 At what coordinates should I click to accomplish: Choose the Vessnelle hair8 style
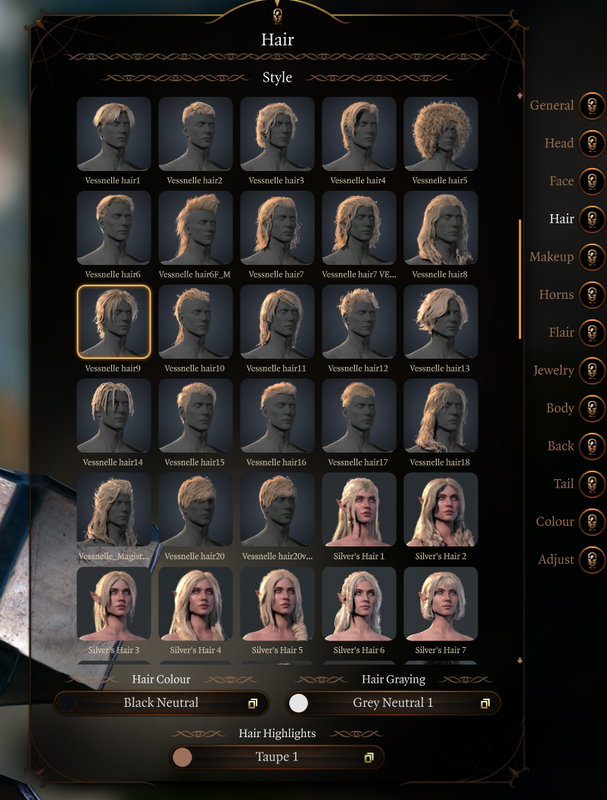[x=440, y=228]
